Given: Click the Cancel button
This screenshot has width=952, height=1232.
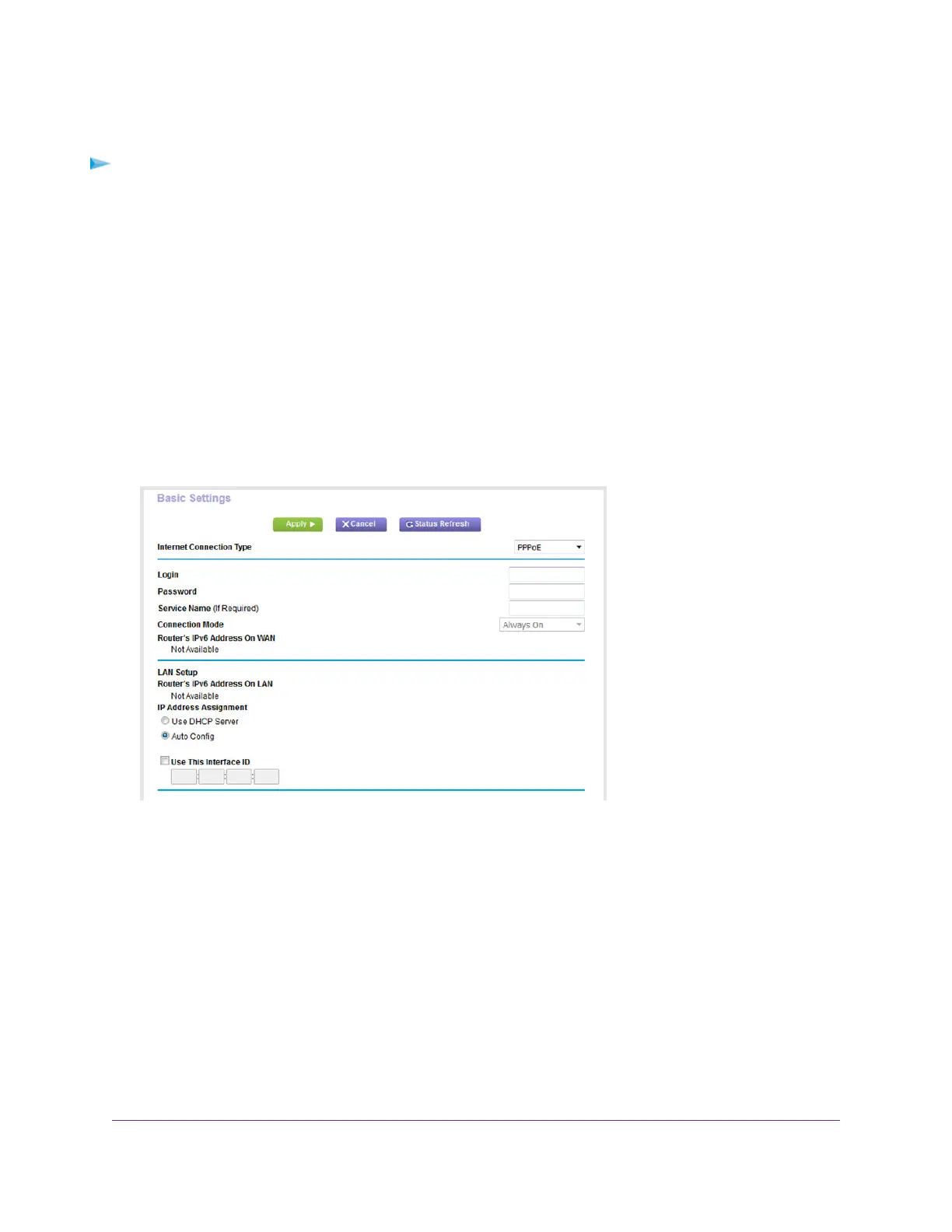Looking at the screenshot, I should [361, 524].
